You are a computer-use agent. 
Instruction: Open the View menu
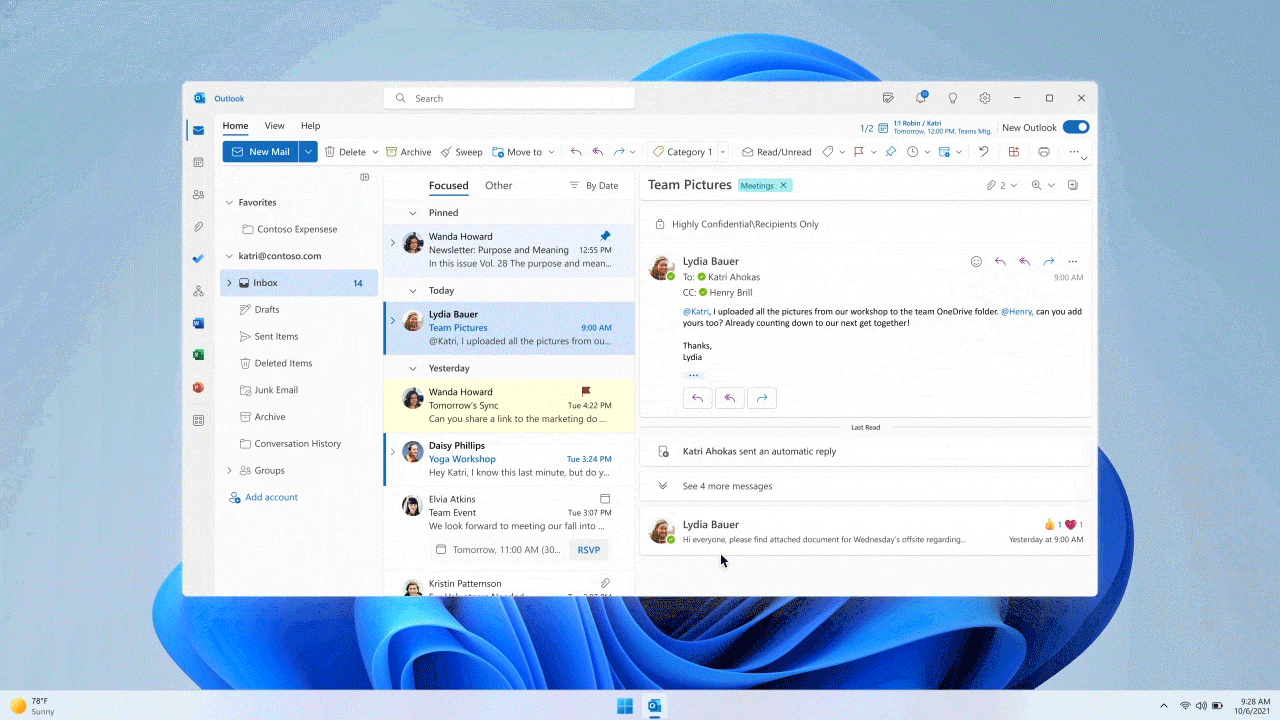click(x=274, y=125)
